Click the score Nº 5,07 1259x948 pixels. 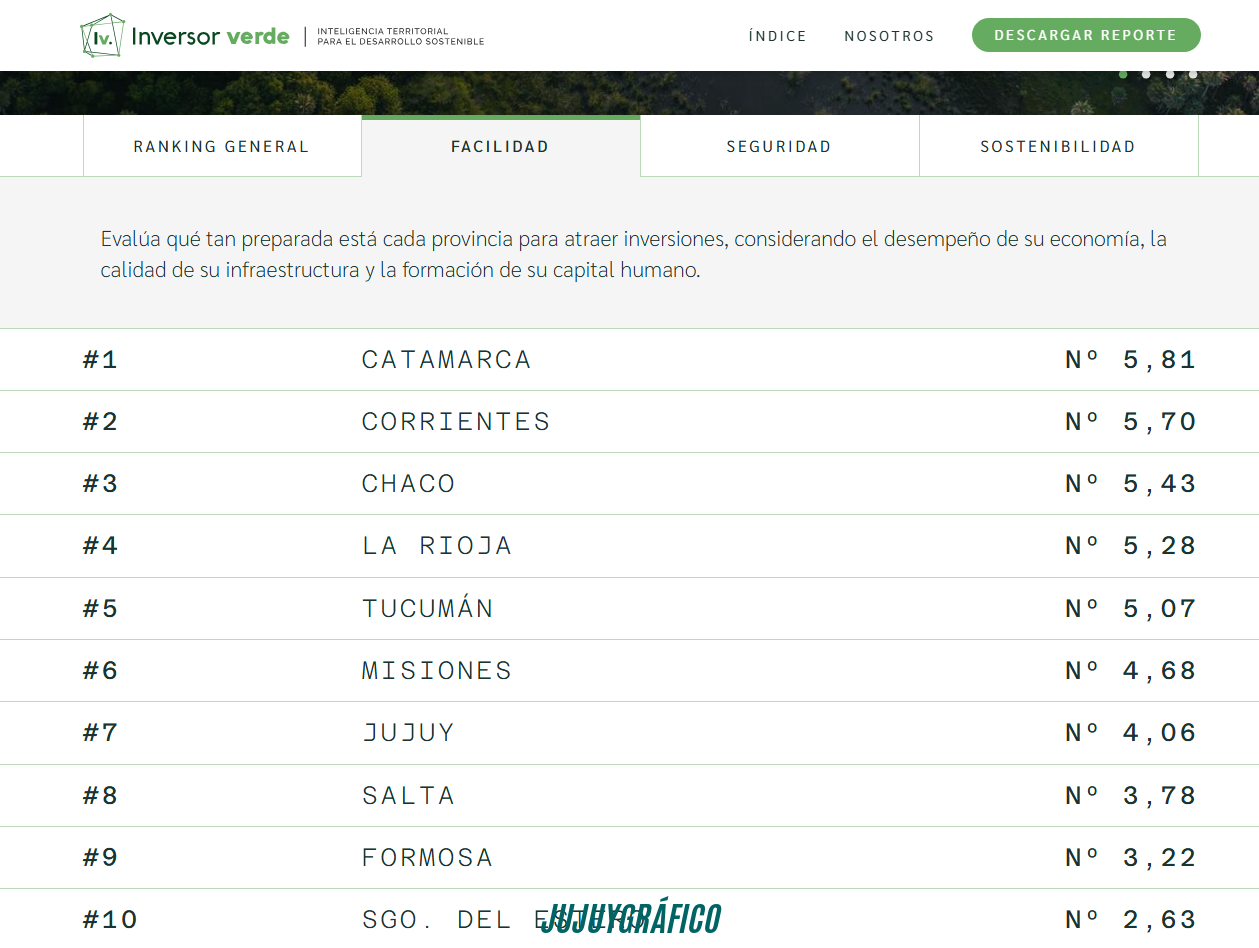tap(1131, 608)
